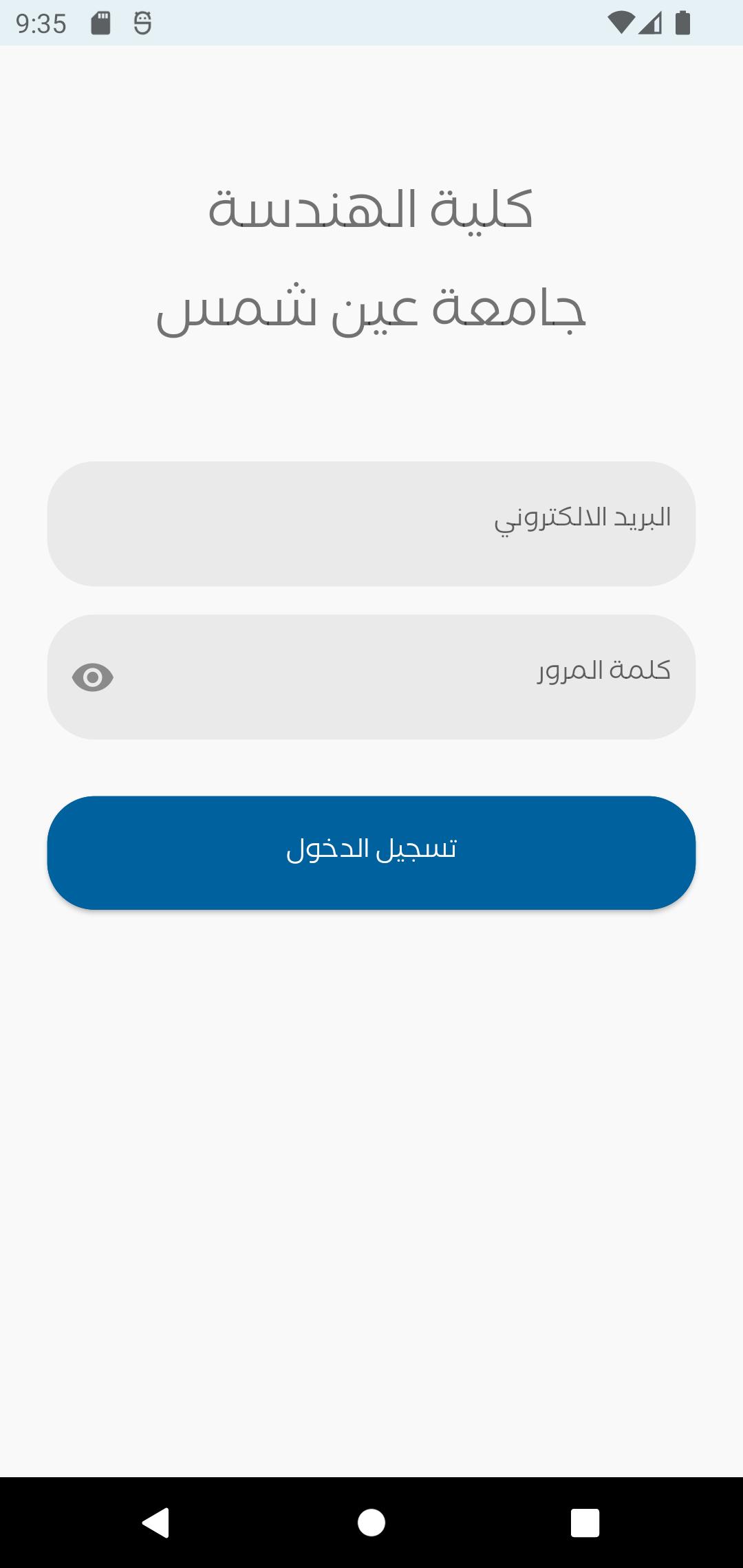Open recent apps with the square button

[585, 1523]
